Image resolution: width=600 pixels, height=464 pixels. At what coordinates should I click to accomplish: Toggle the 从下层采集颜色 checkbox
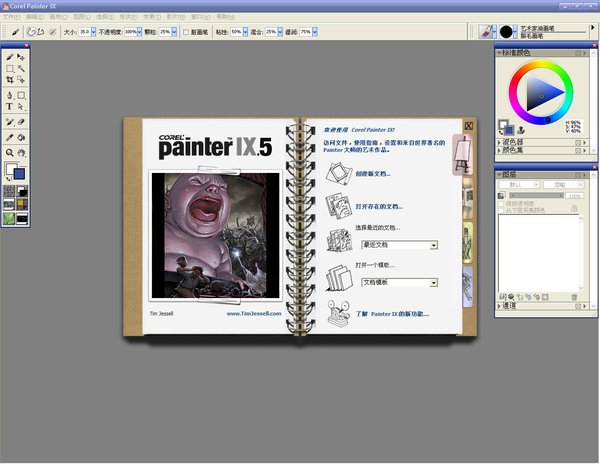point(501,210)
